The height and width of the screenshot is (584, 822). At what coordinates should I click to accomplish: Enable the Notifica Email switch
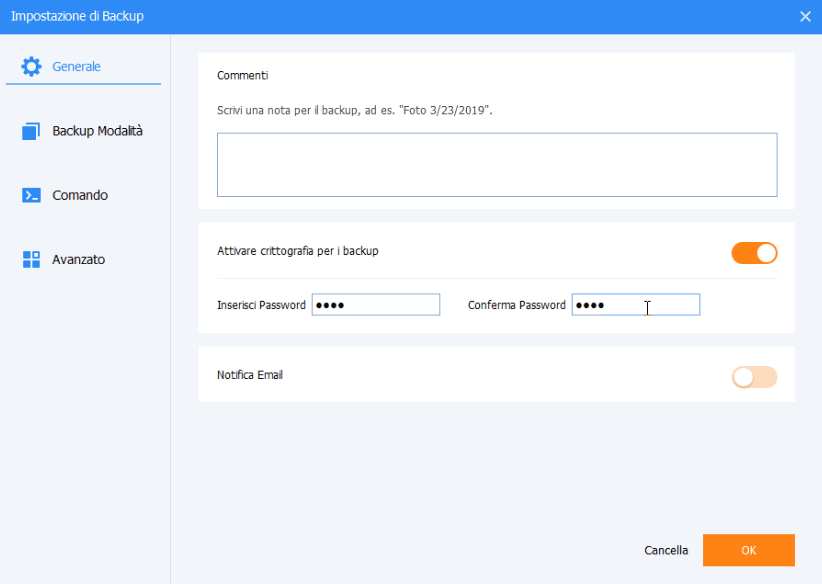pyautogui.click(x=754, y=377)
